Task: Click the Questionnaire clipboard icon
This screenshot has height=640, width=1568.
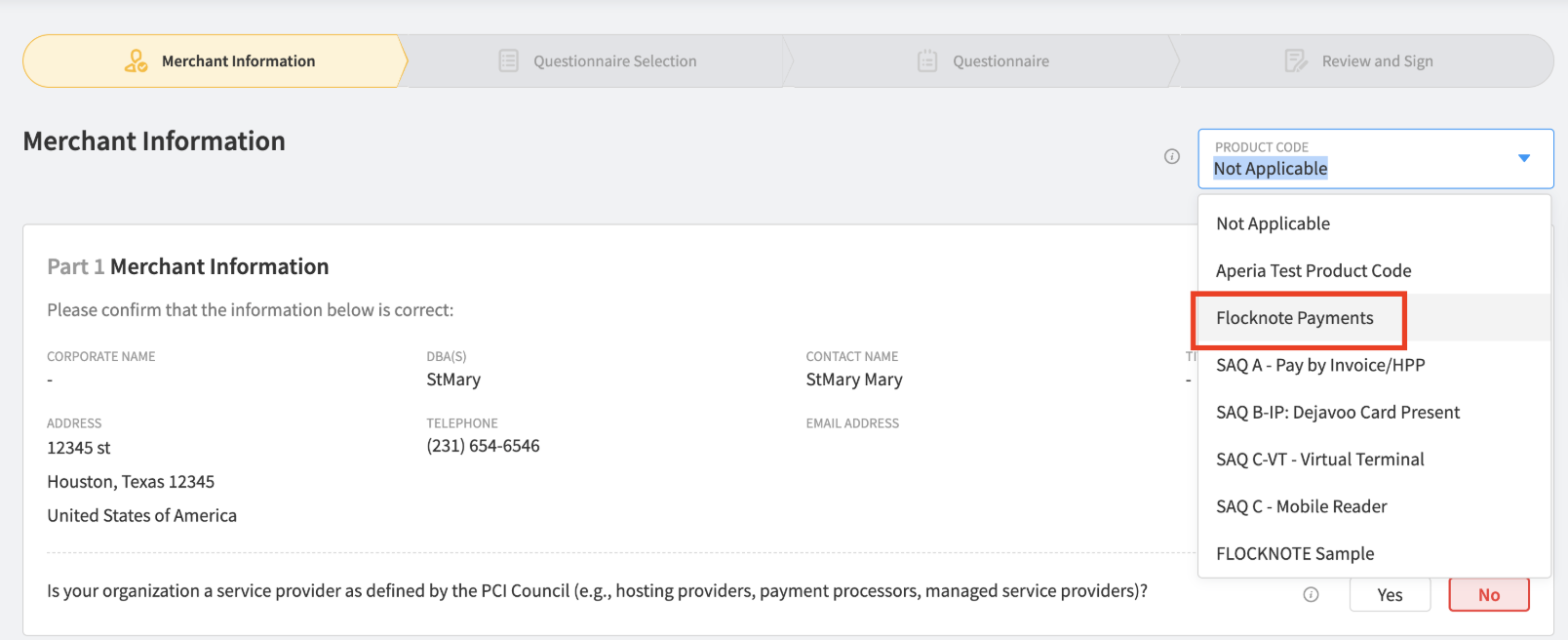Action: point(927,60)
